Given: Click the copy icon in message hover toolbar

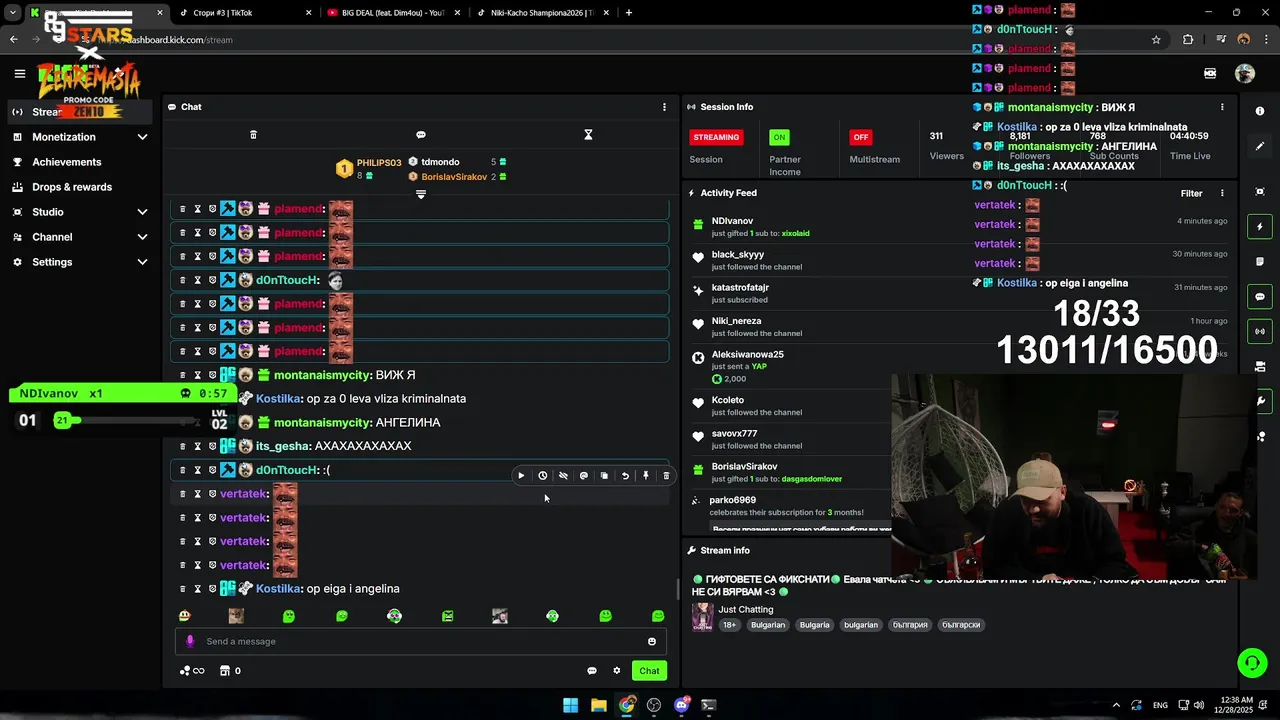Looking at the screenshot, I should click(x=604, y=476).
